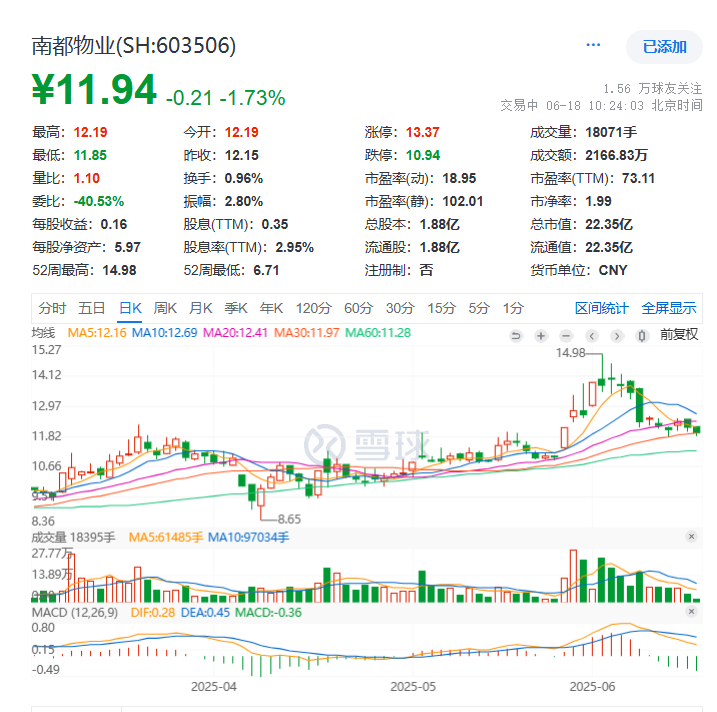Select the 日K tab
Viewport: 717px width, 712px height.
(130, 308)
